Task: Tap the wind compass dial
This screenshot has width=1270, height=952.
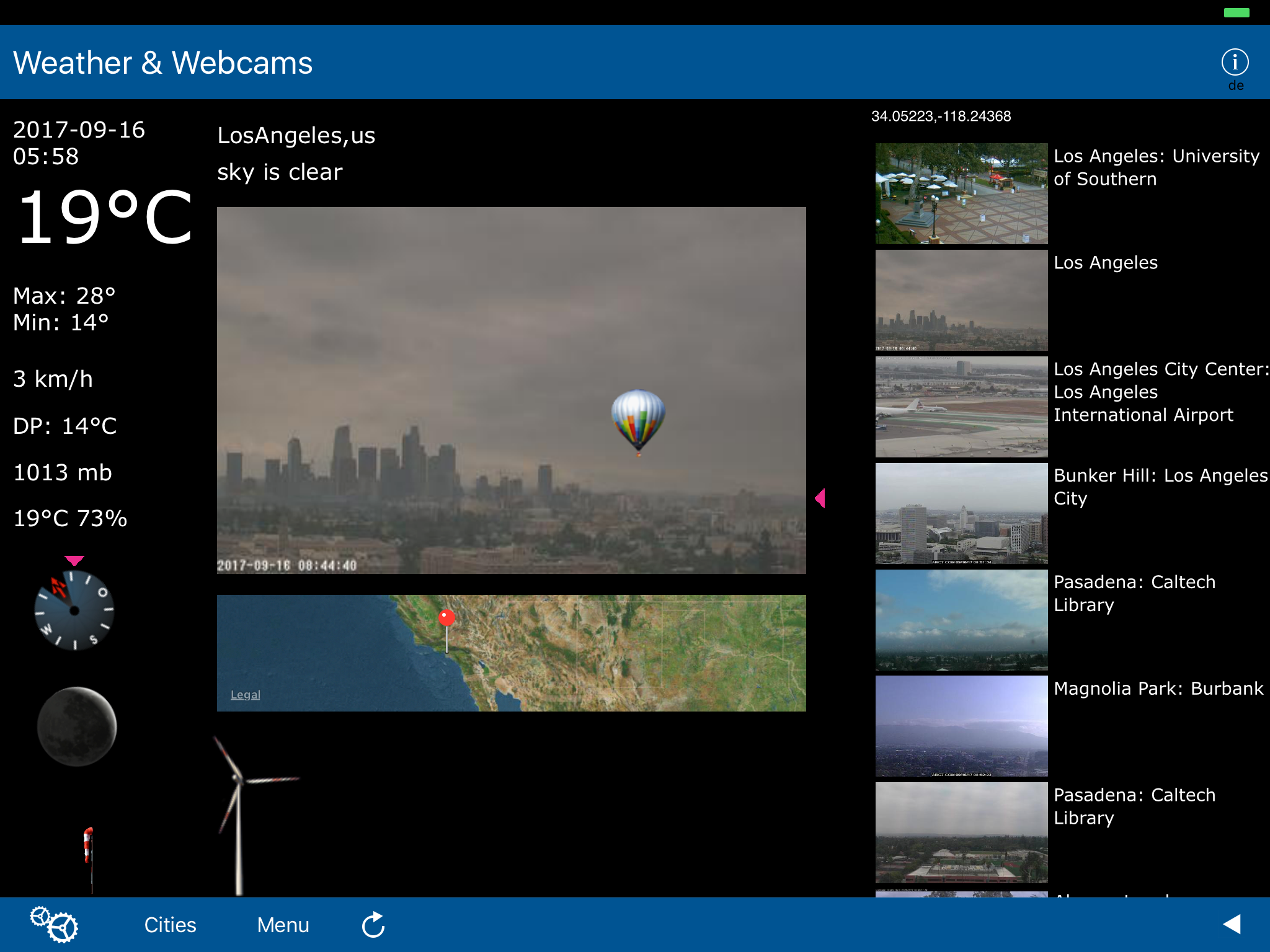Action: (x=74, y=610)
